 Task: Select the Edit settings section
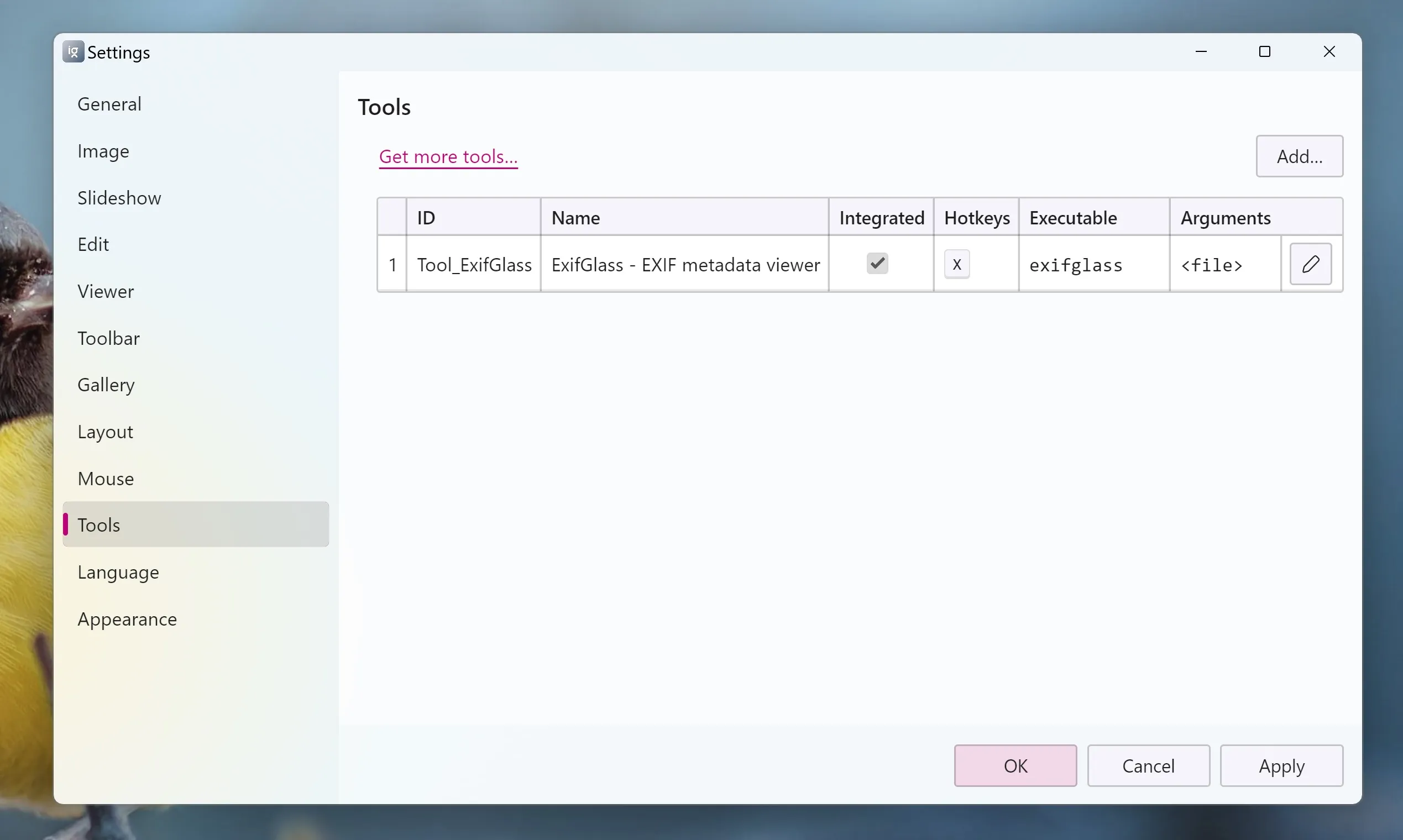[93, 244]
